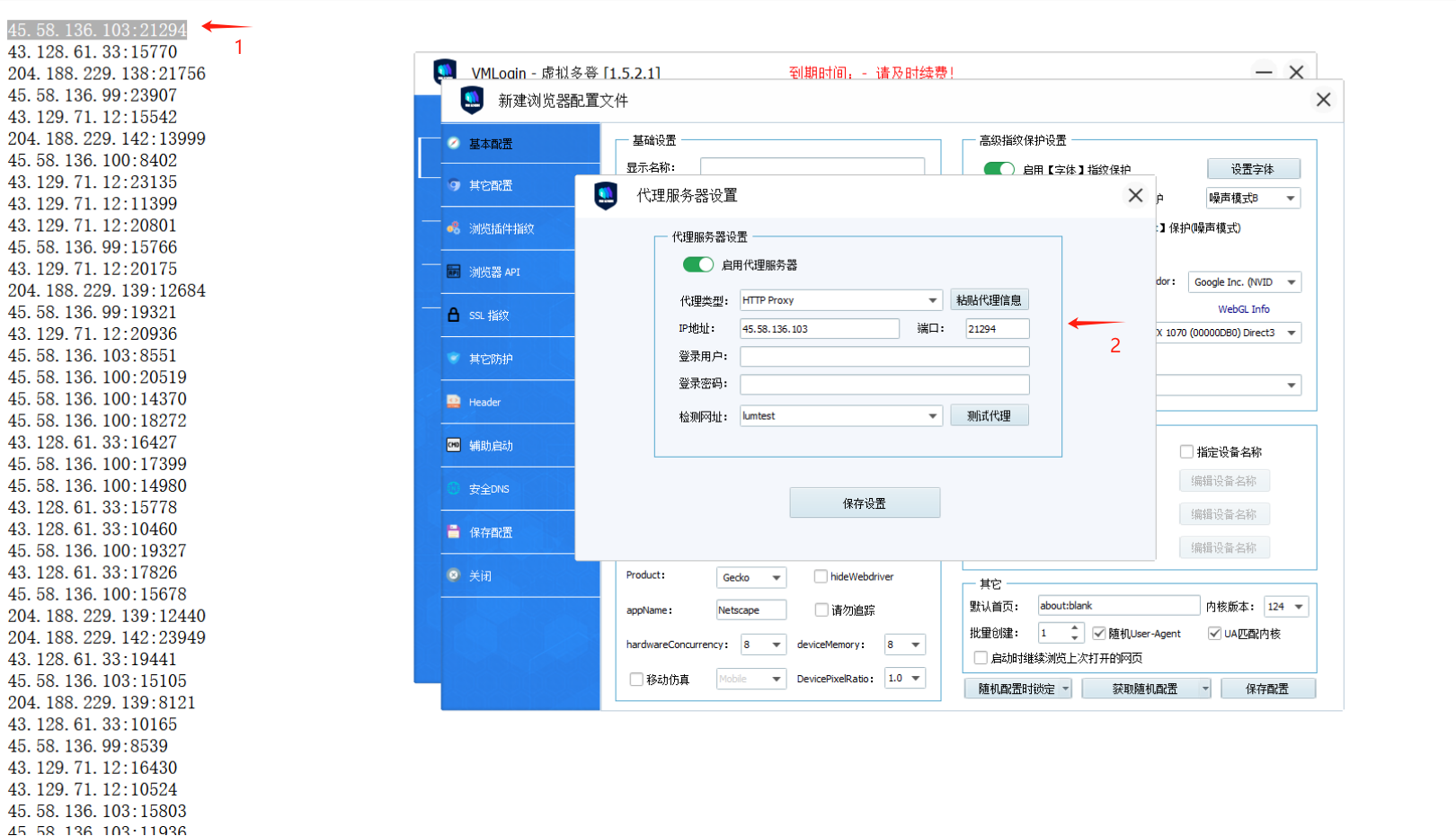Screen dimensions: 1456x836
Task: Select proxy line 43.128.61.33:15770
Action: tap(93, 52)
